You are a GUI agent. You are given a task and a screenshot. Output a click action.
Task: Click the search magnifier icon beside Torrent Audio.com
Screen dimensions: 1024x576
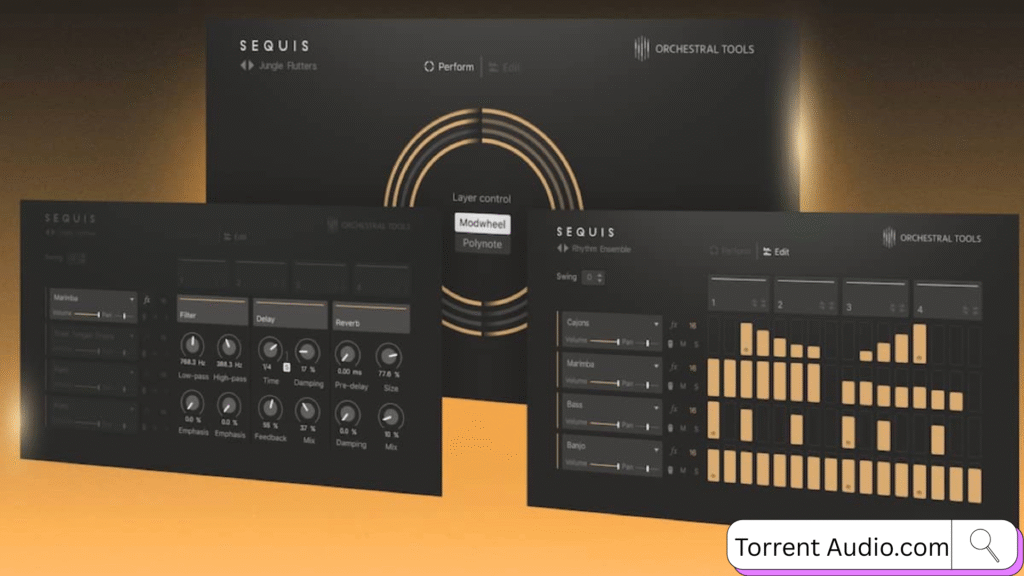point(984,545)
